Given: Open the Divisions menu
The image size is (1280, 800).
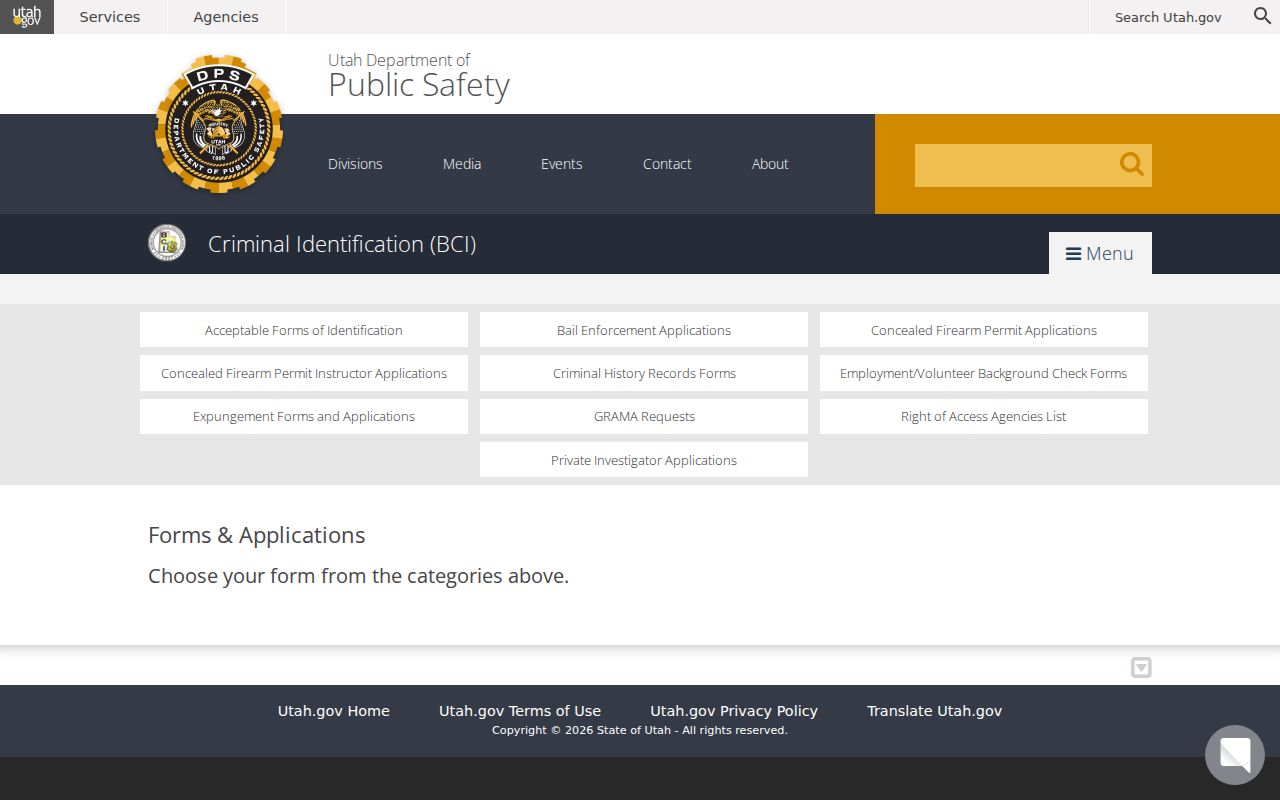Looking at the screenshot, I should coord(355,164).
